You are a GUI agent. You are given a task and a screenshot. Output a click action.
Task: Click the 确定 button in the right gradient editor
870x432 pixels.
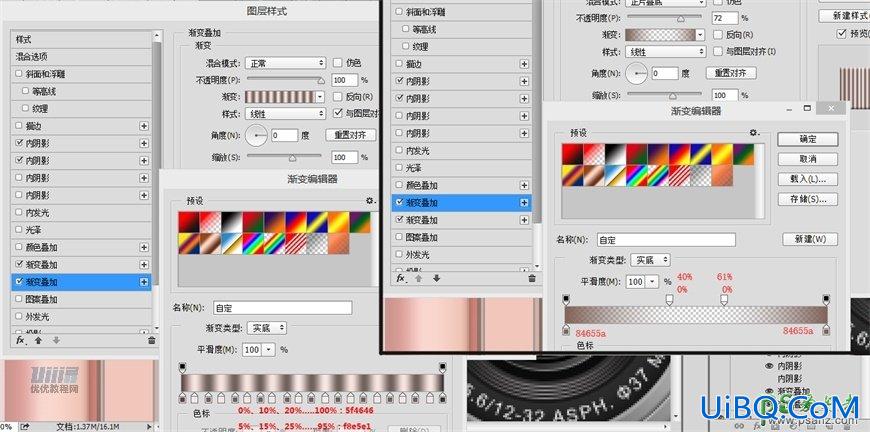(x=807, y=139)
